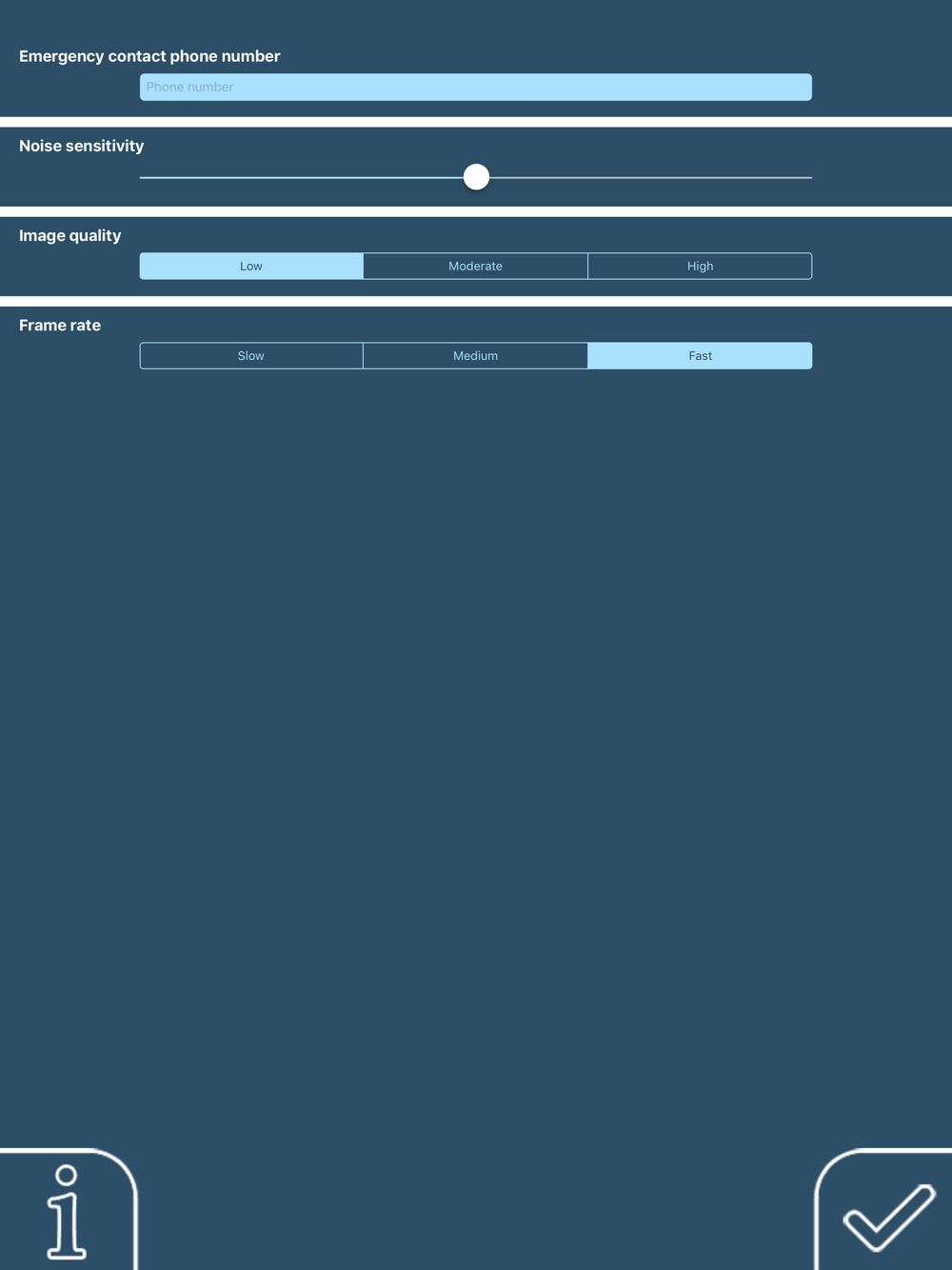
Task: Choose Medium frame rate
Action: pos(476,355)
